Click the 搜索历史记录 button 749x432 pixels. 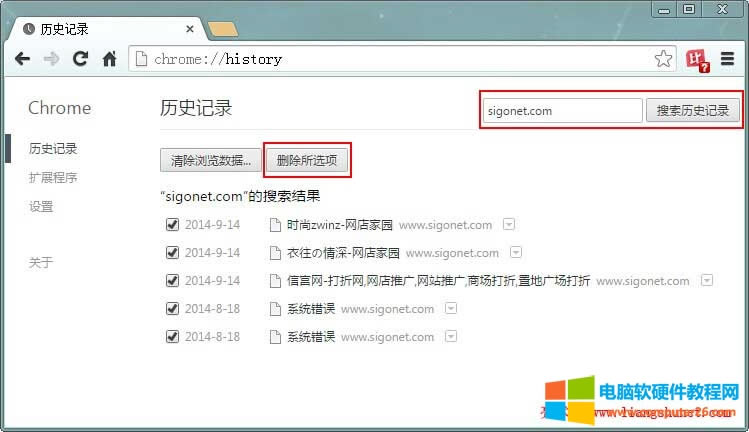692,111
